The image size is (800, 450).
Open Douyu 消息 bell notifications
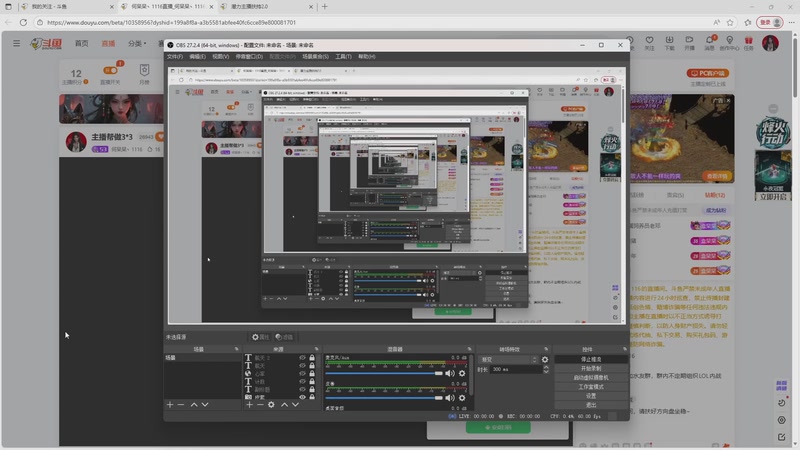tap(710, 43)
